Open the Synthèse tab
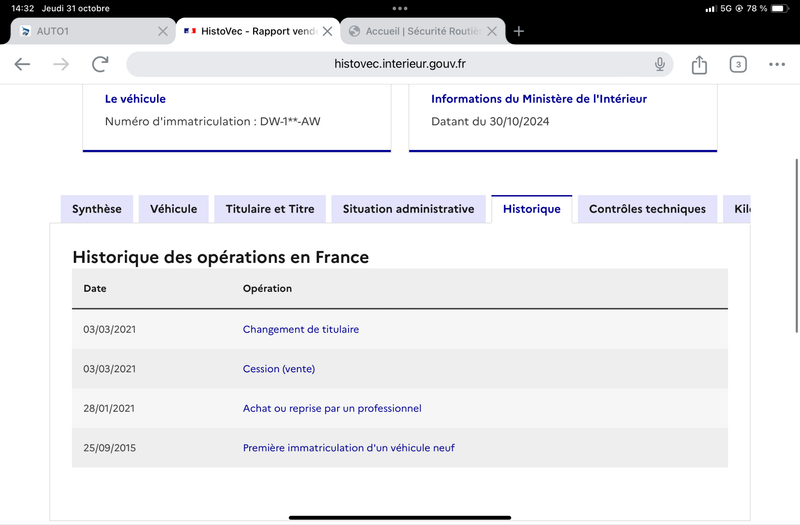 point(97,209)
